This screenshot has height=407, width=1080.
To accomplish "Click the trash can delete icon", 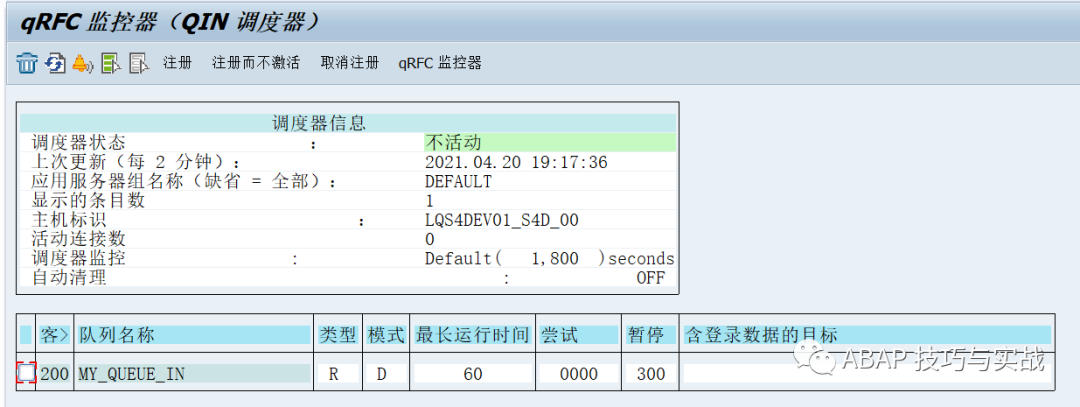I will tap(26, 63).
